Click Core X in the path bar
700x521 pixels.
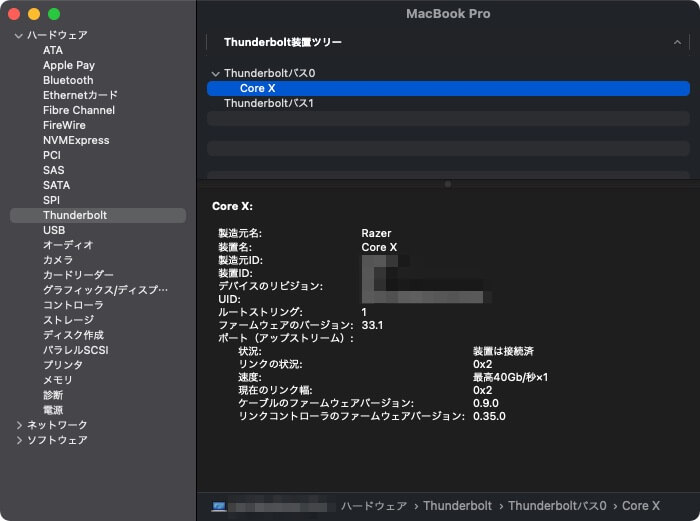coord(641,506)
